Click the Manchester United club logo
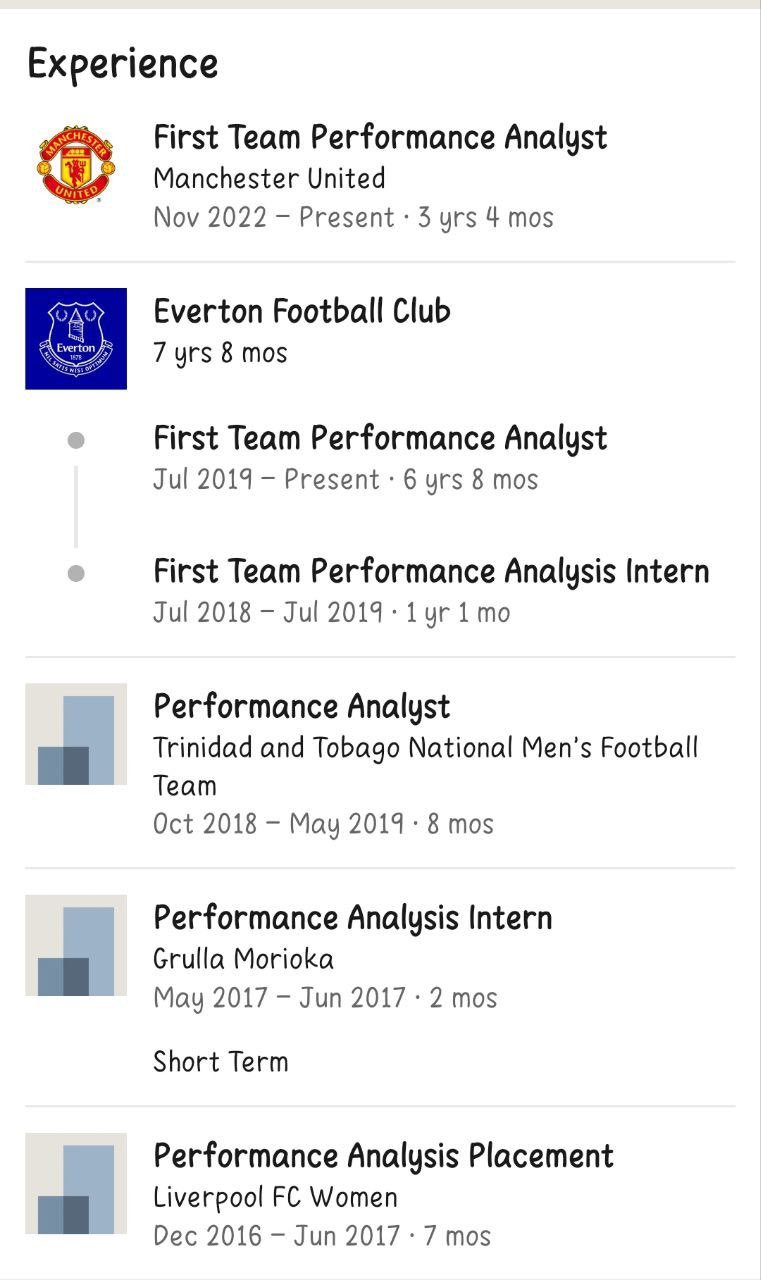This screenshot has height=1280, width=761. click(x=76, y=165)
